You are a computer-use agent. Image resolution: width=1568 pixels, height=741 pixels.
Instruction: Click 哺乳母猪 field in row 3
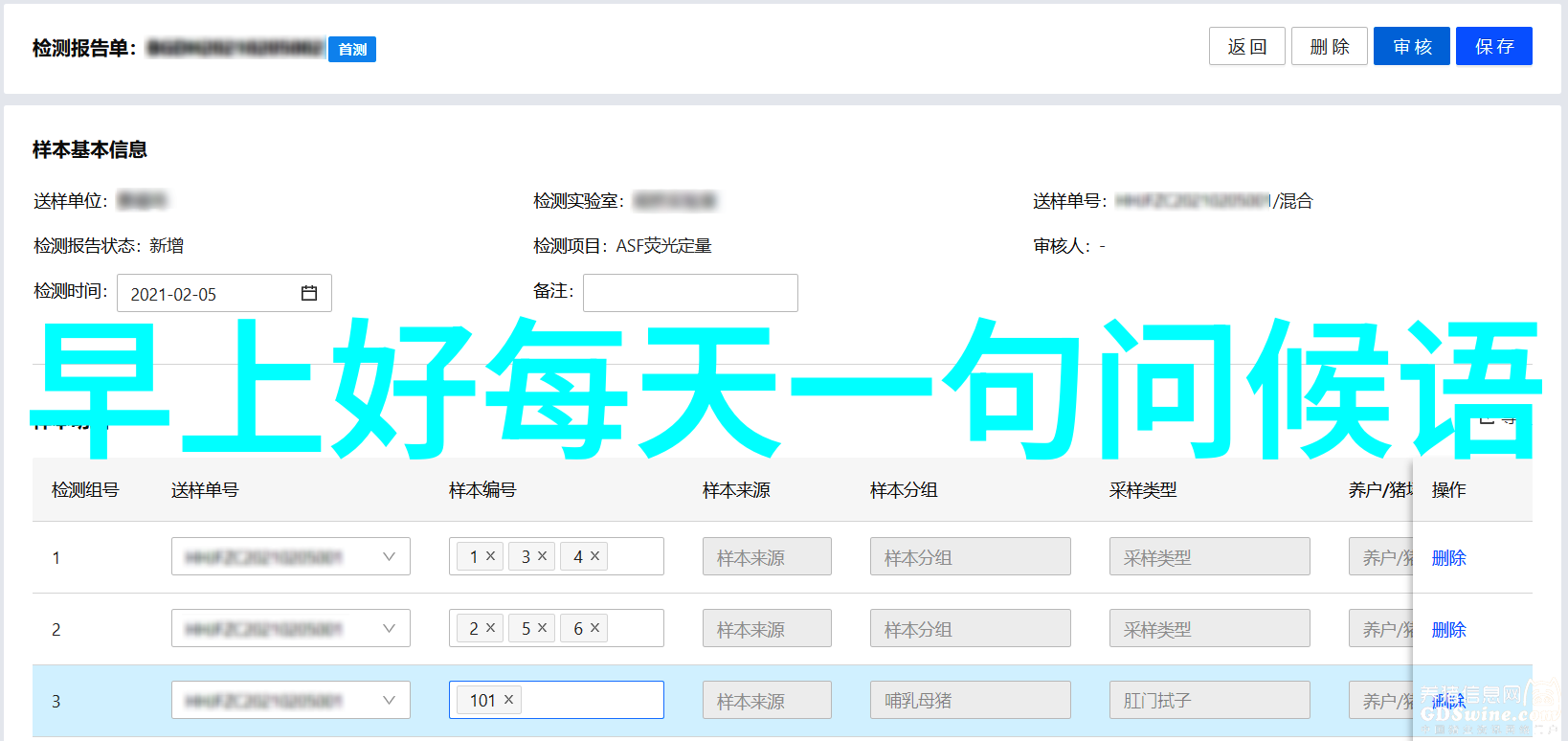coord(971,700)
